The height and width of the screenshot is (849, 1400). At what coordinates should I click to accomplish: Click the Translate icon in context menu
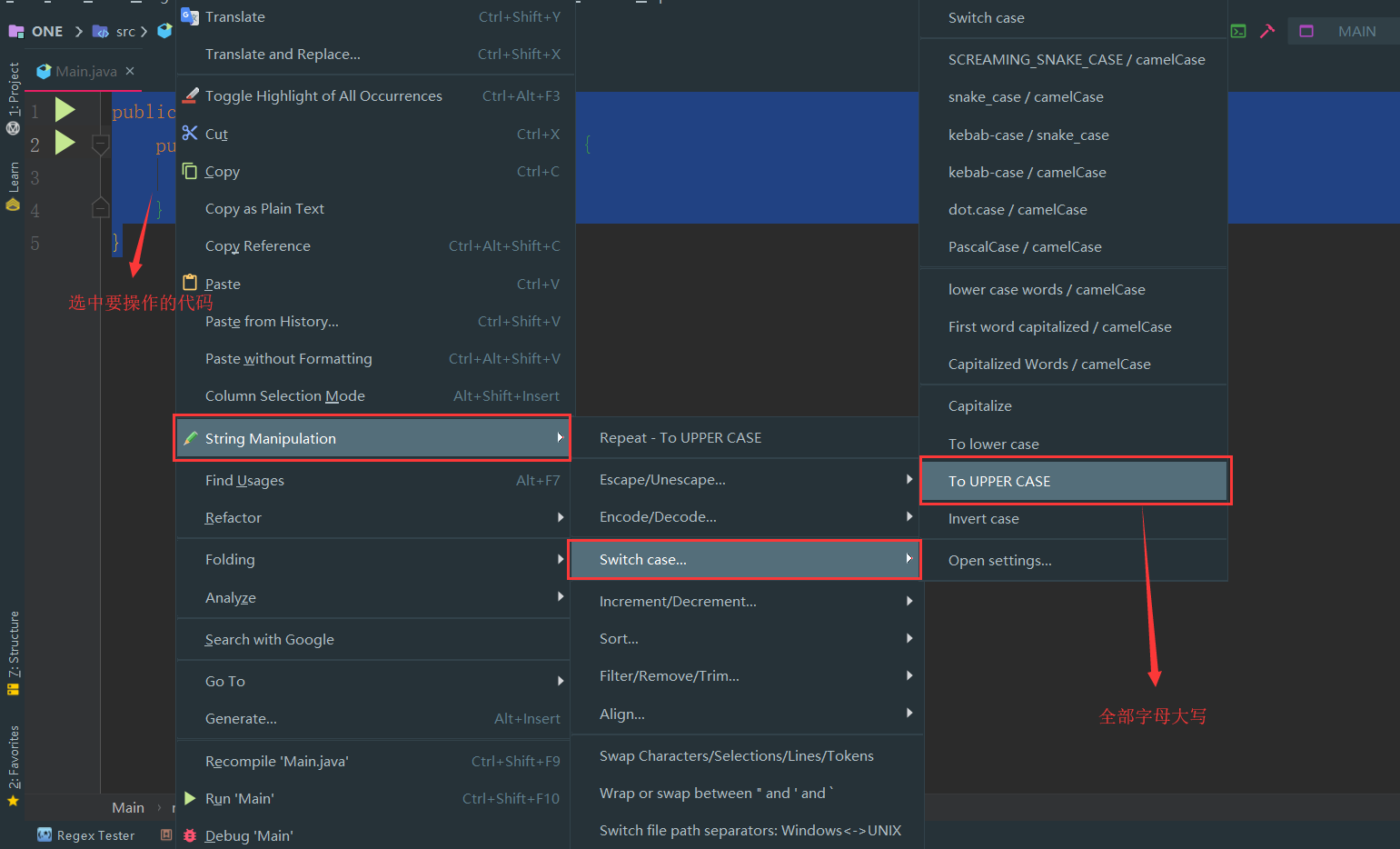(x=190, y=16)
